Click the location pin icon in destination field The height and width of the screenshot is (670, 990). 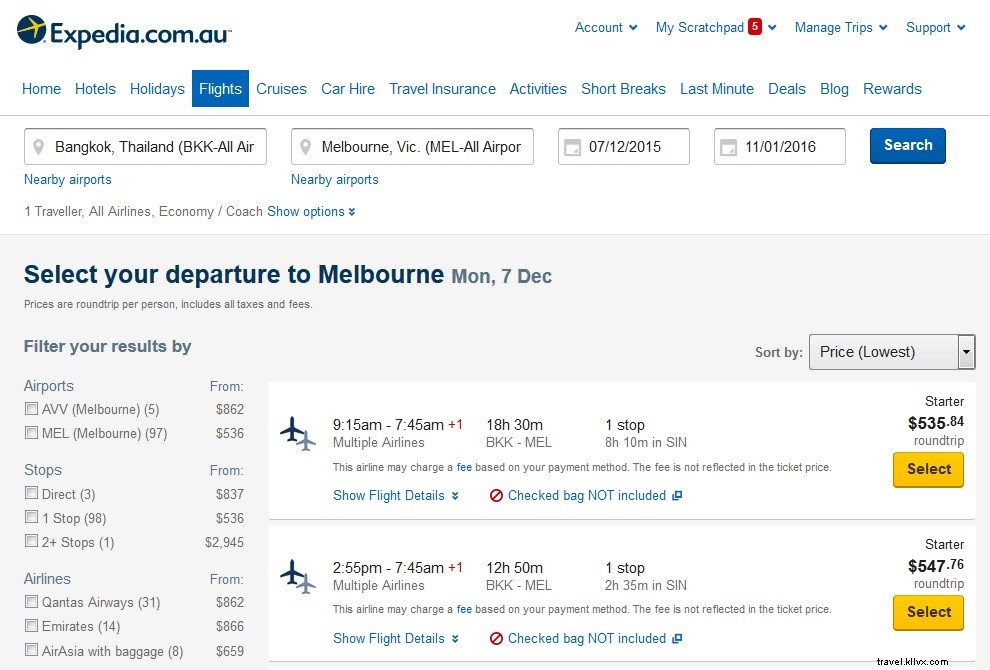pyautogui.click(x=305, y=146)
